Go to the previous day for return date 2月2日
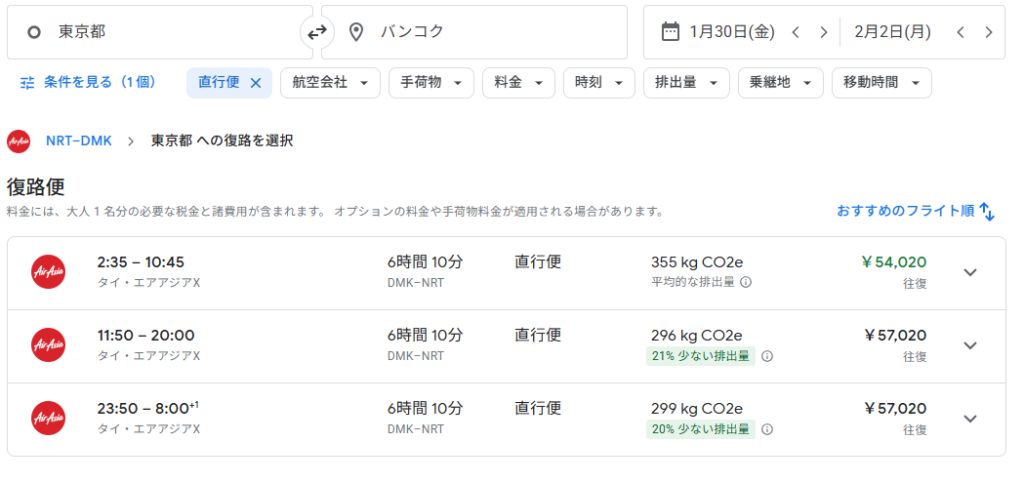 pyautogui.click(x=960, y=32)
